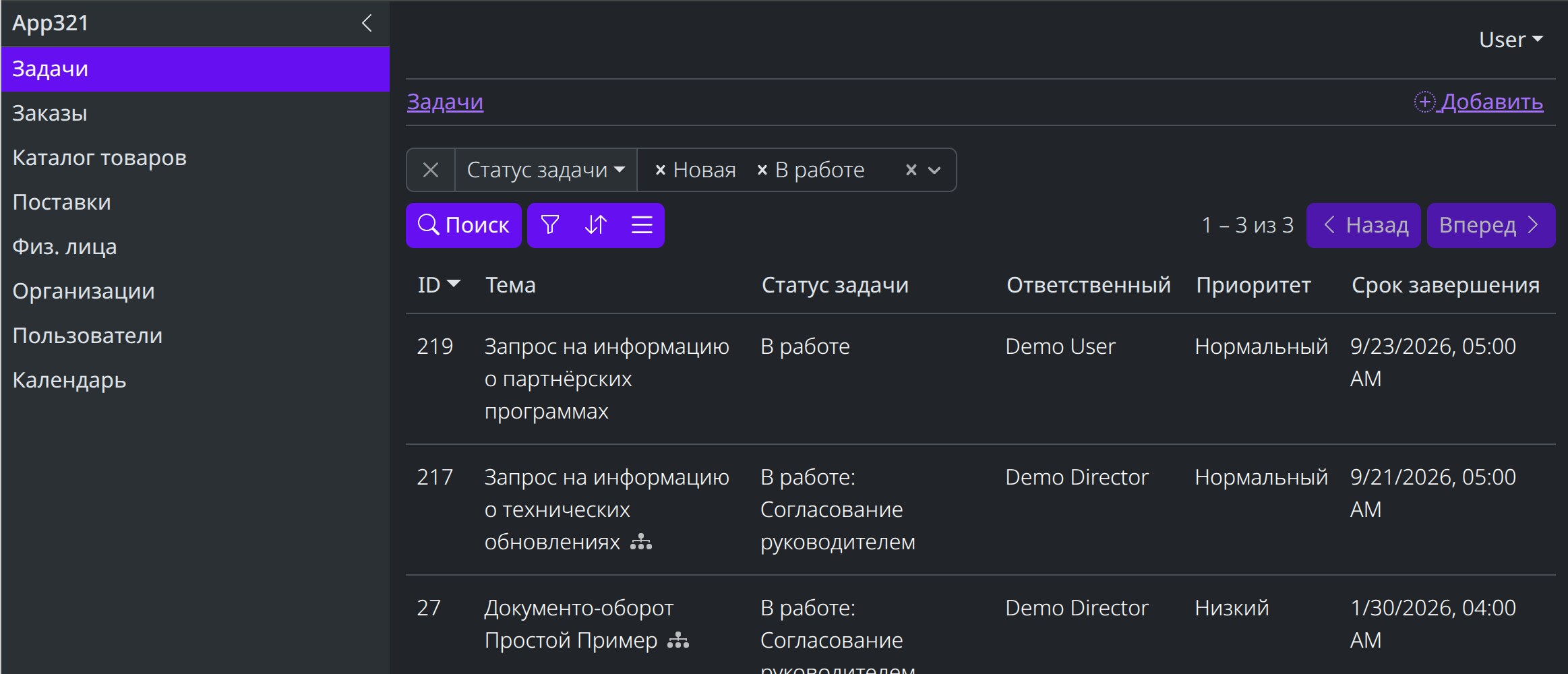Click the App321 title
Screen dimensions: 1568x674
[51, 23]
